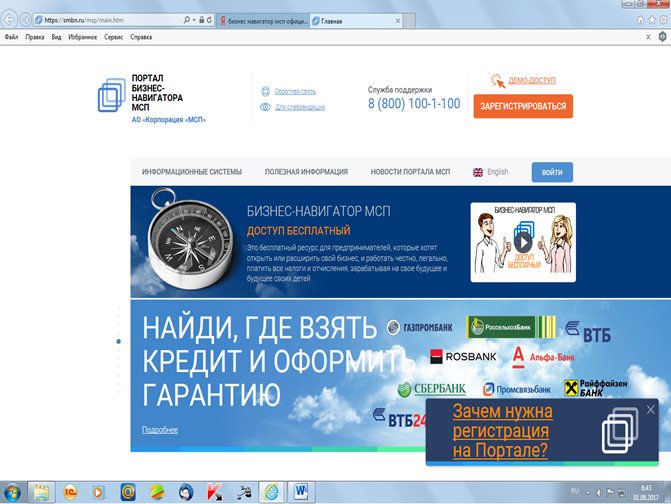Close the registration popup banner
Image resolution: width=671 pixels, height=504 pixels.
pyautogui.click(x=650, y=409)
